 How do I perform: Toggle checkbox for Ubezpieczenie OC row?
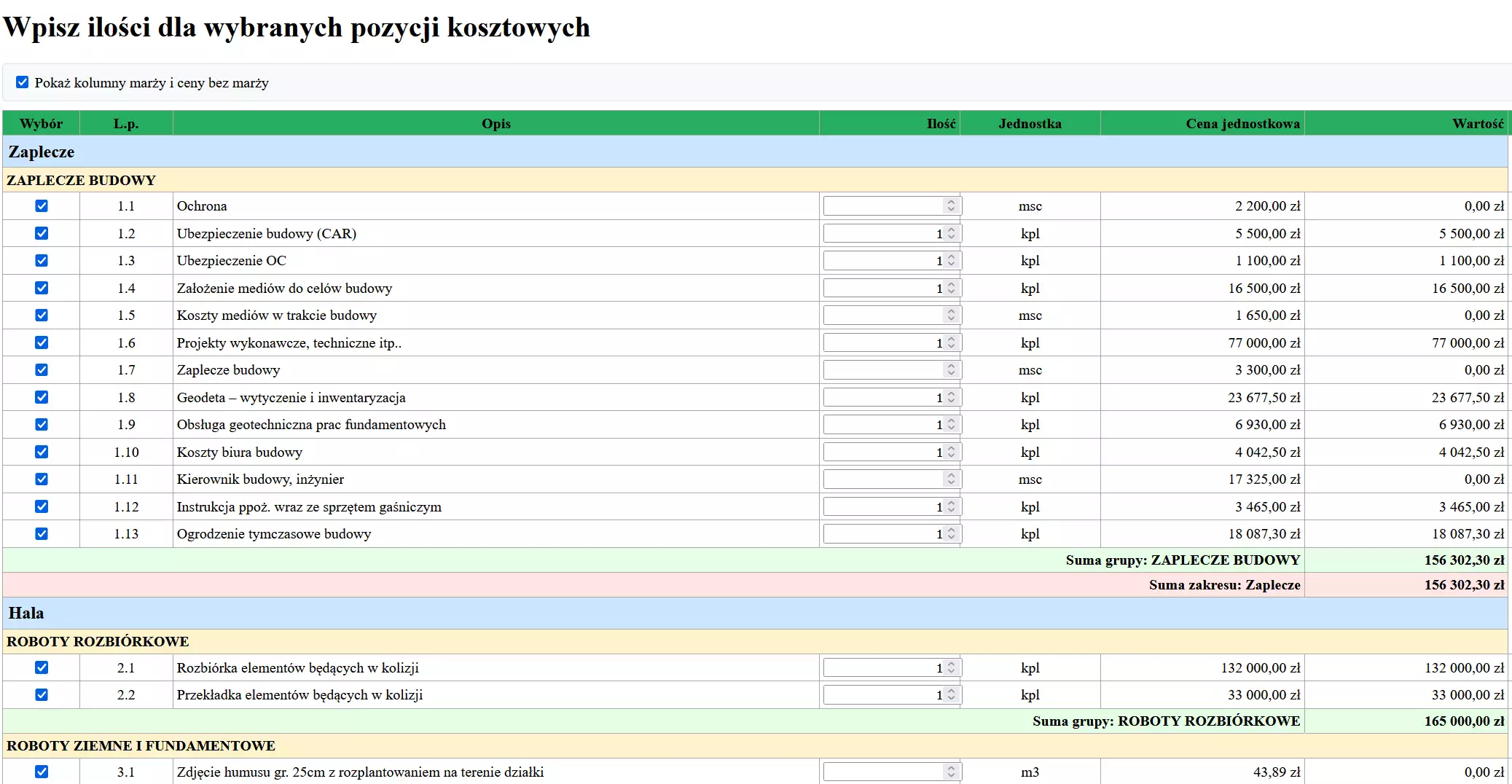click(x=42, y=261)
